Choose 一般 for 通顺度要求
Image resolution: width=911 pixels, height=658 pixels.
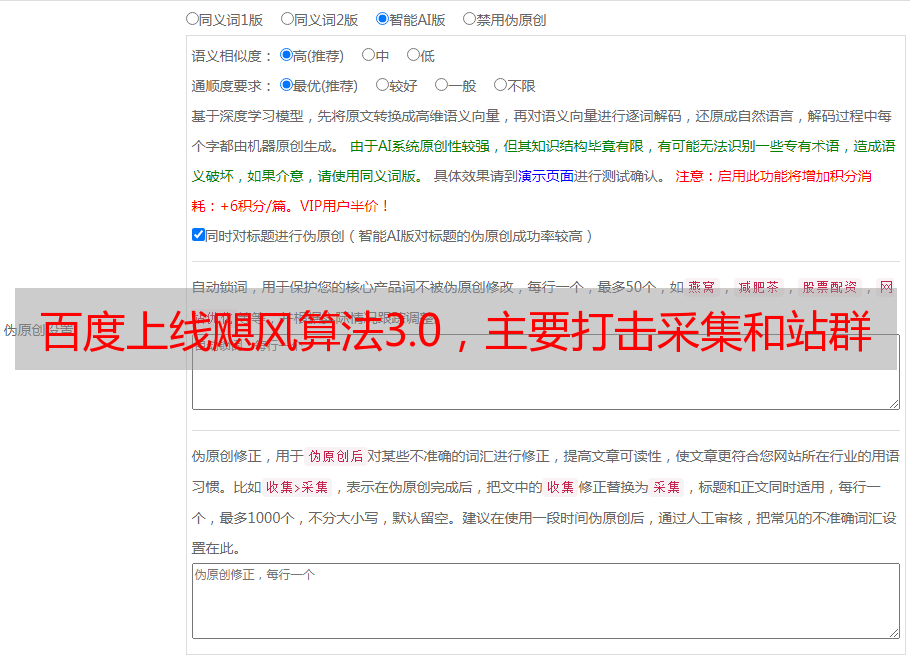tap(441, 85)
